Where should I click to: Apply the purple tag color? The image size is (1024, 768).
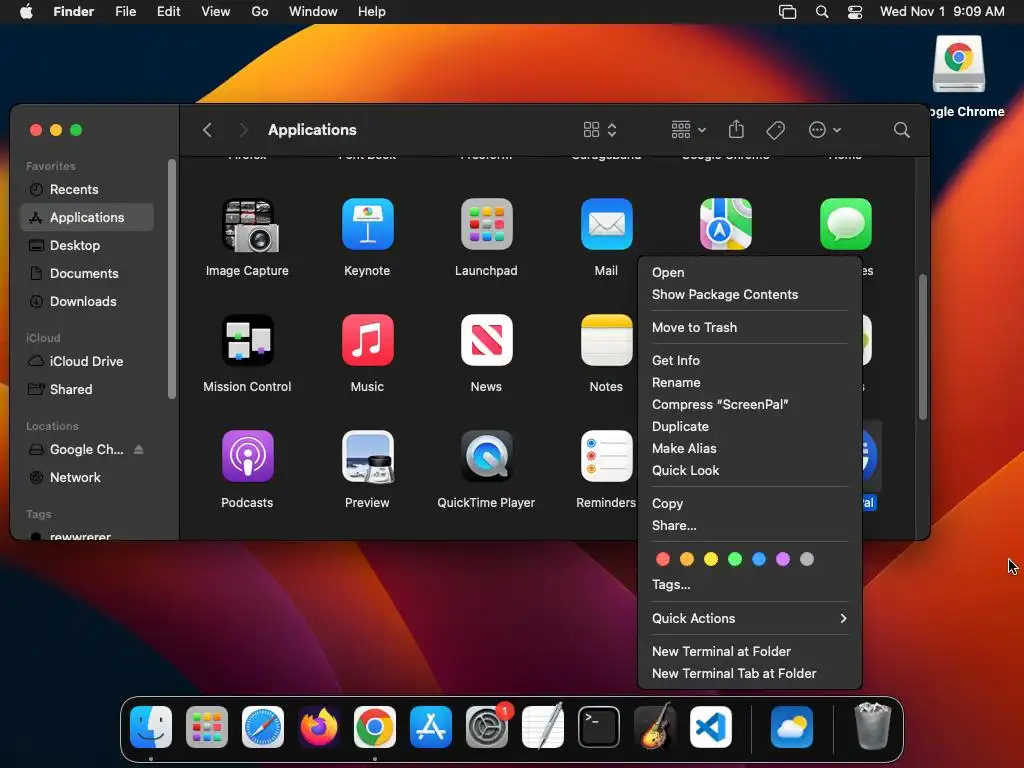(x=783, y=559)
